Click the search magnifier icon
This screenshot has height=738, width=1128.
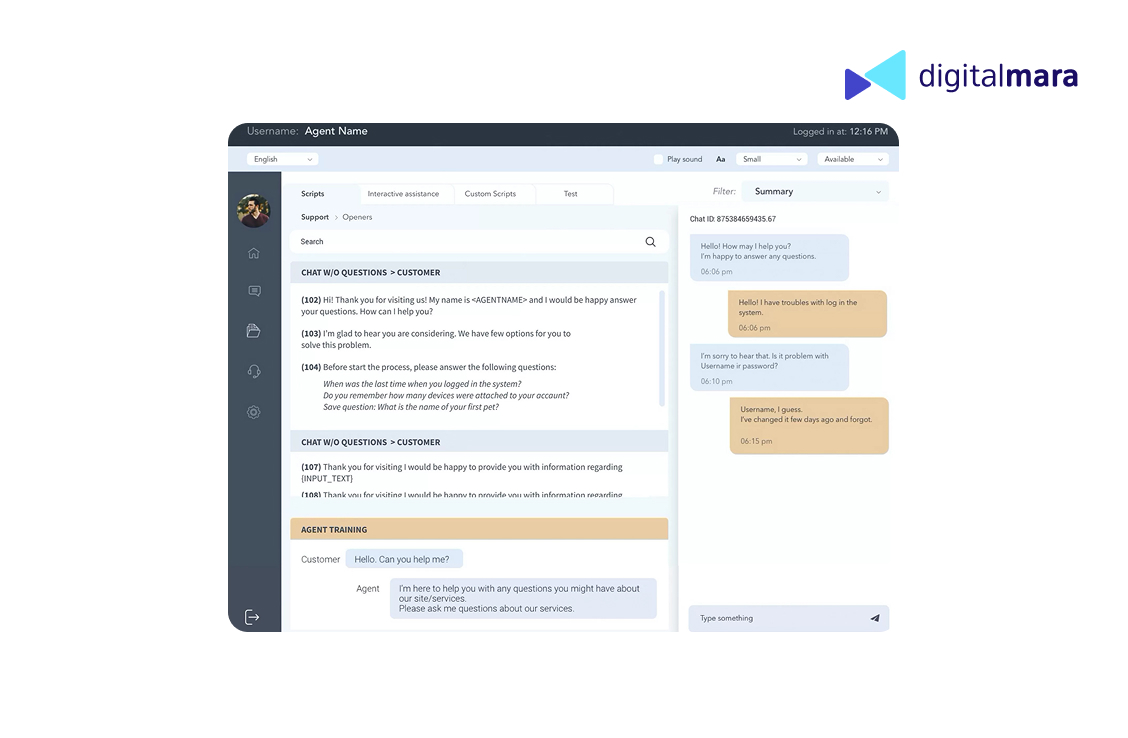(x=651, y=242)
